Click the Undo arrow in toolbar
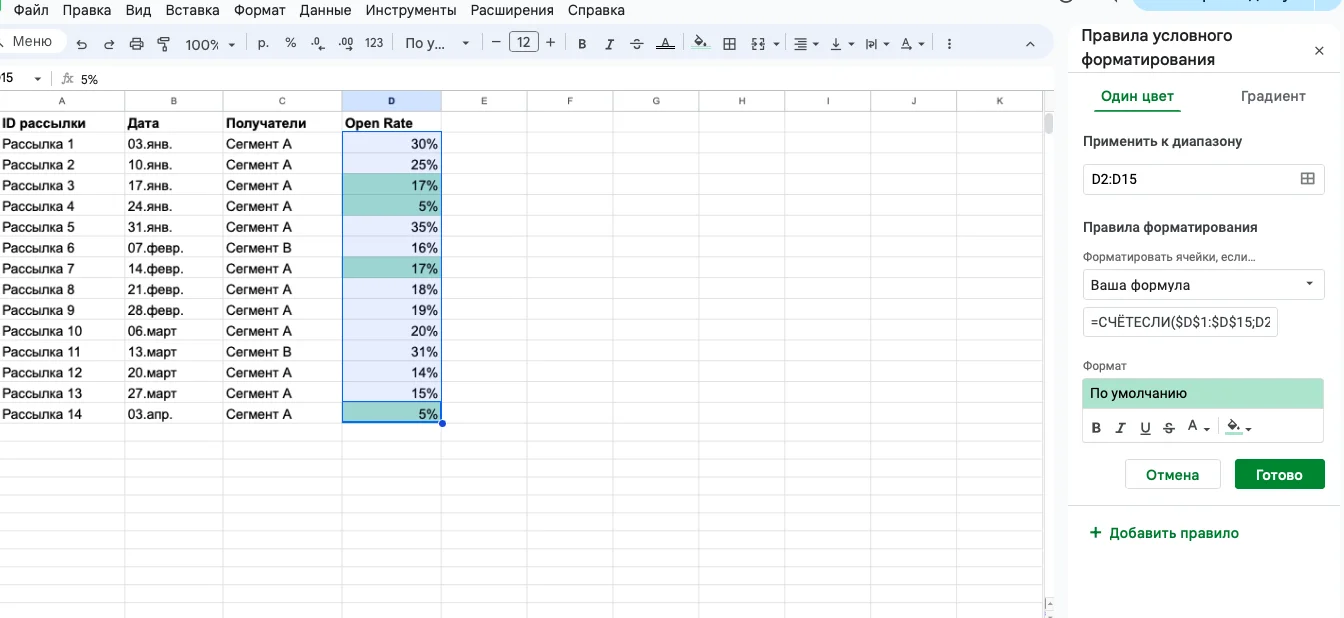 click(x=82, y=44)
